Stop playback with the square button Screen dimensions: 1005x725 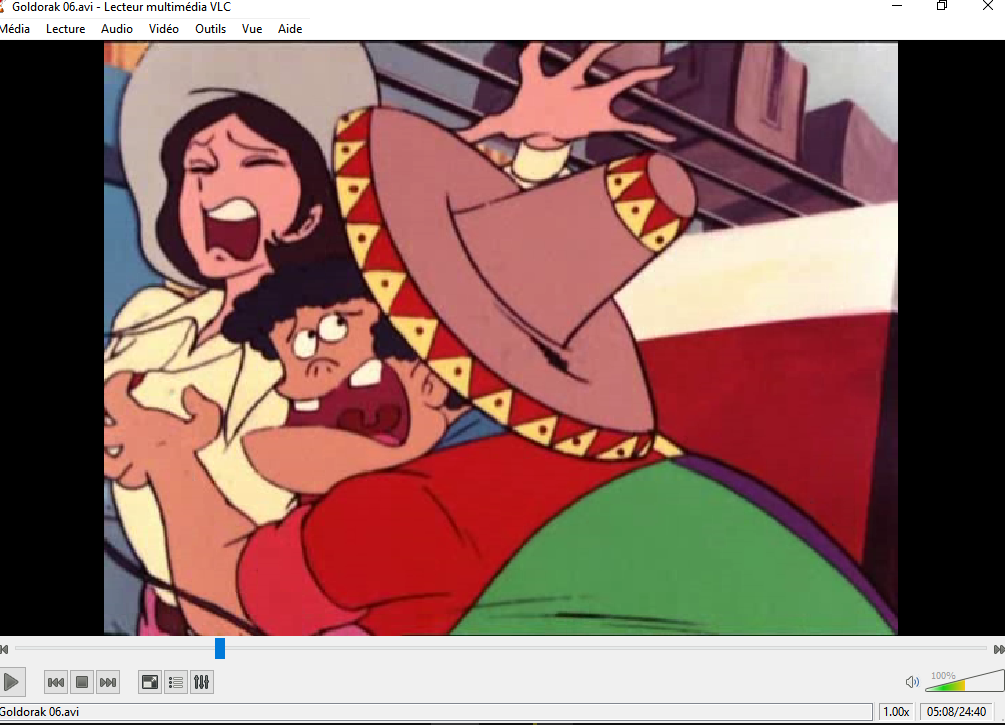82,682
